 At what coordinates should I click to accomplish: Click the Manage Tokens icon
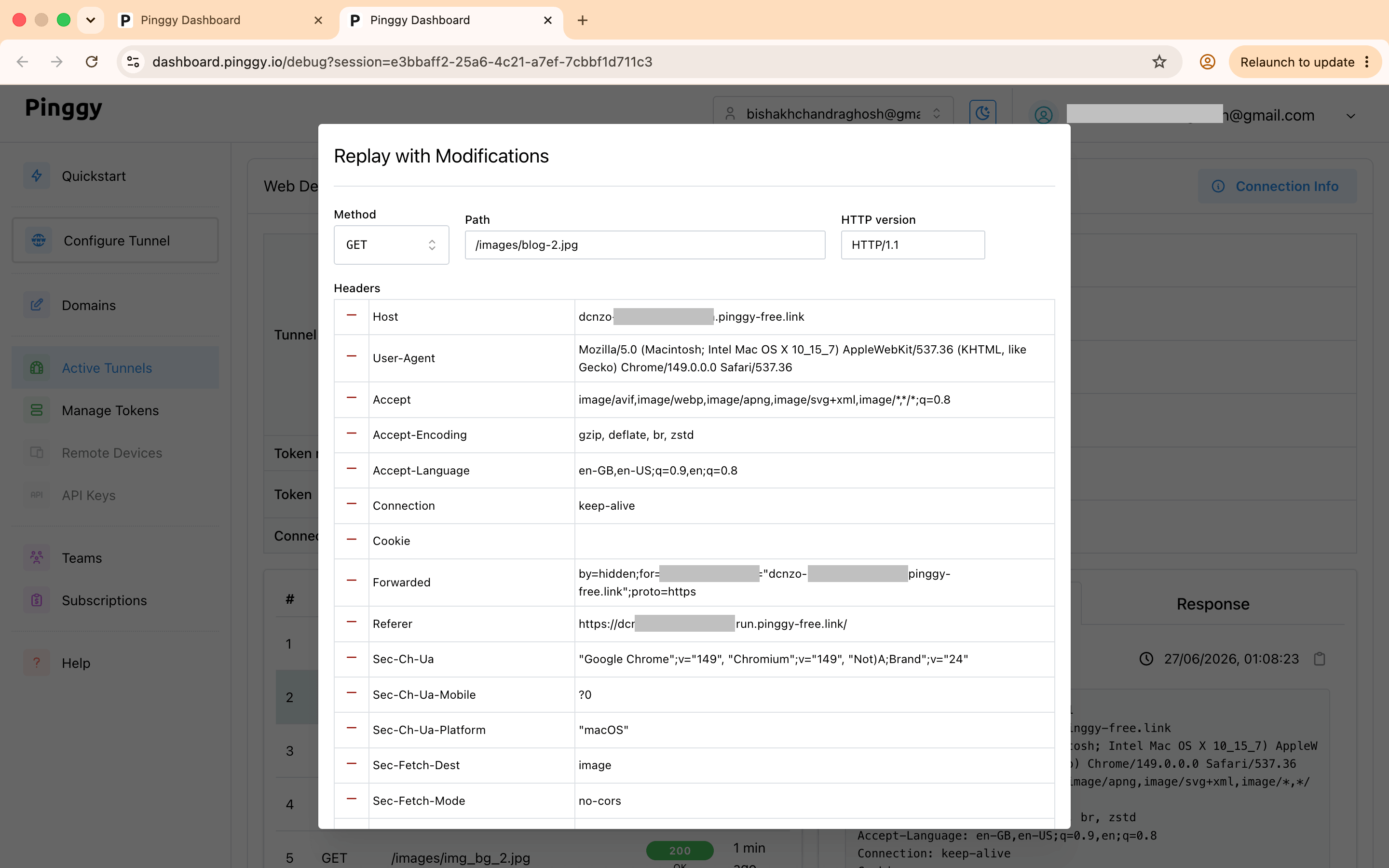(37, 410)
